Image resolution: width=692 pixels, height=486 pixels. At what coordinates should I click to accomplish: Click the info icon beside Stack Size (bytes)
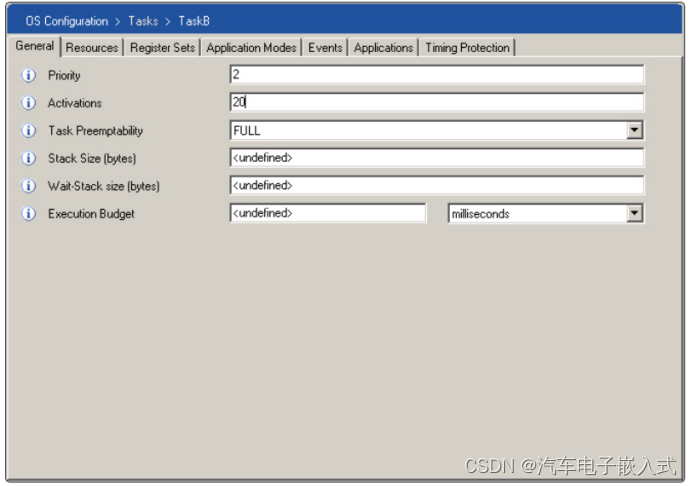(x=29, y=158)
